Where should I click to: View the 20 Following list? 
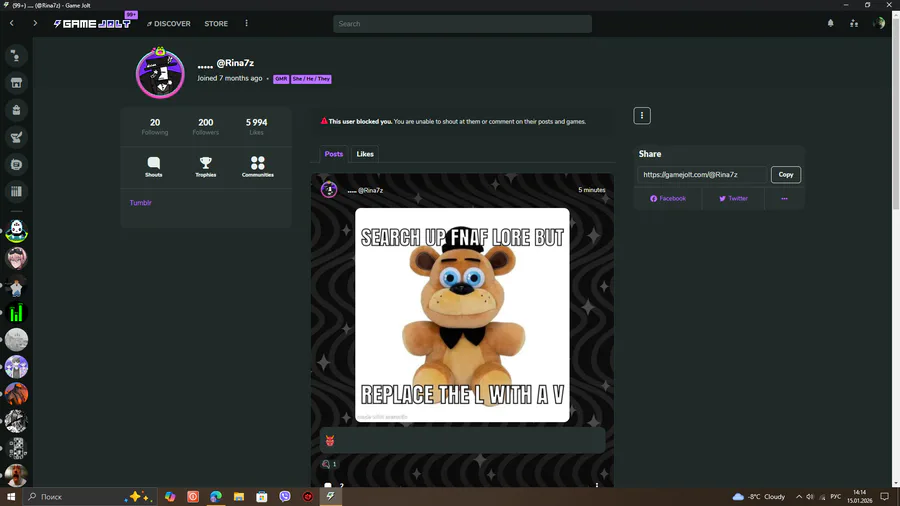click(x=155, y=127)
